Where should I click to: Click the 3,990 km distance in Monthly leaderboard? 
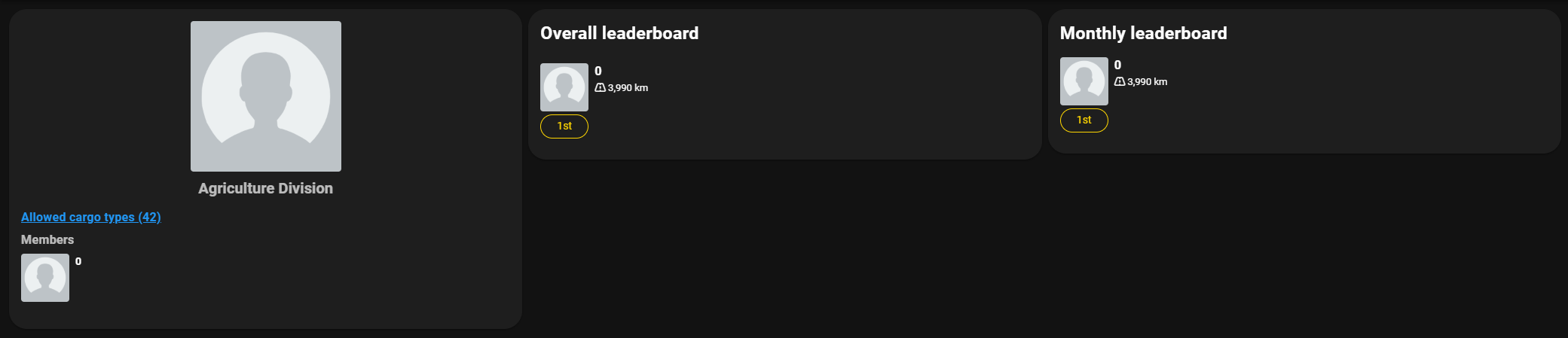pos(1148,81)
